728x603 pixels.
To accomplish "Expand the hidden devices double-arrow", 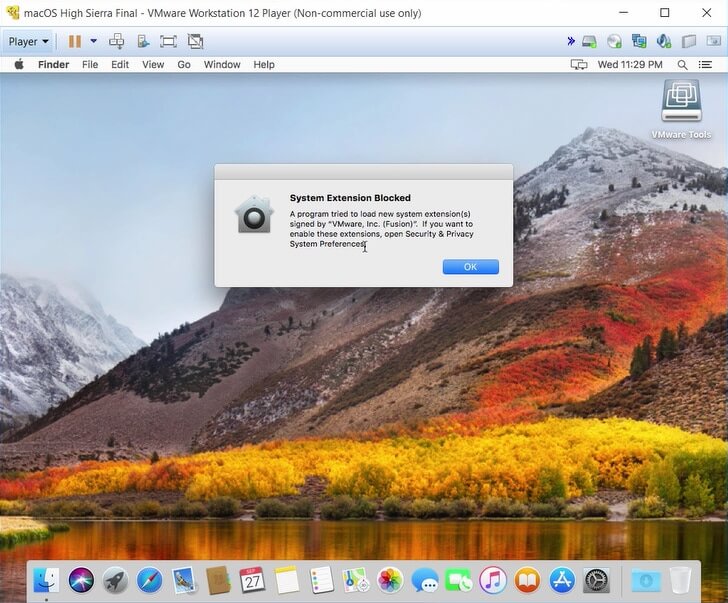I will coord(571,41).
